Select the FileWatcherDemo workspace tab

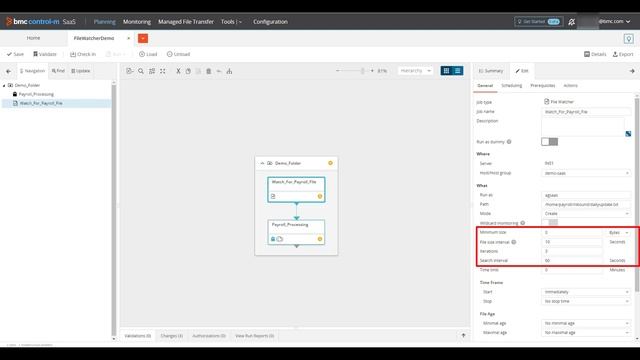point(94,38)
